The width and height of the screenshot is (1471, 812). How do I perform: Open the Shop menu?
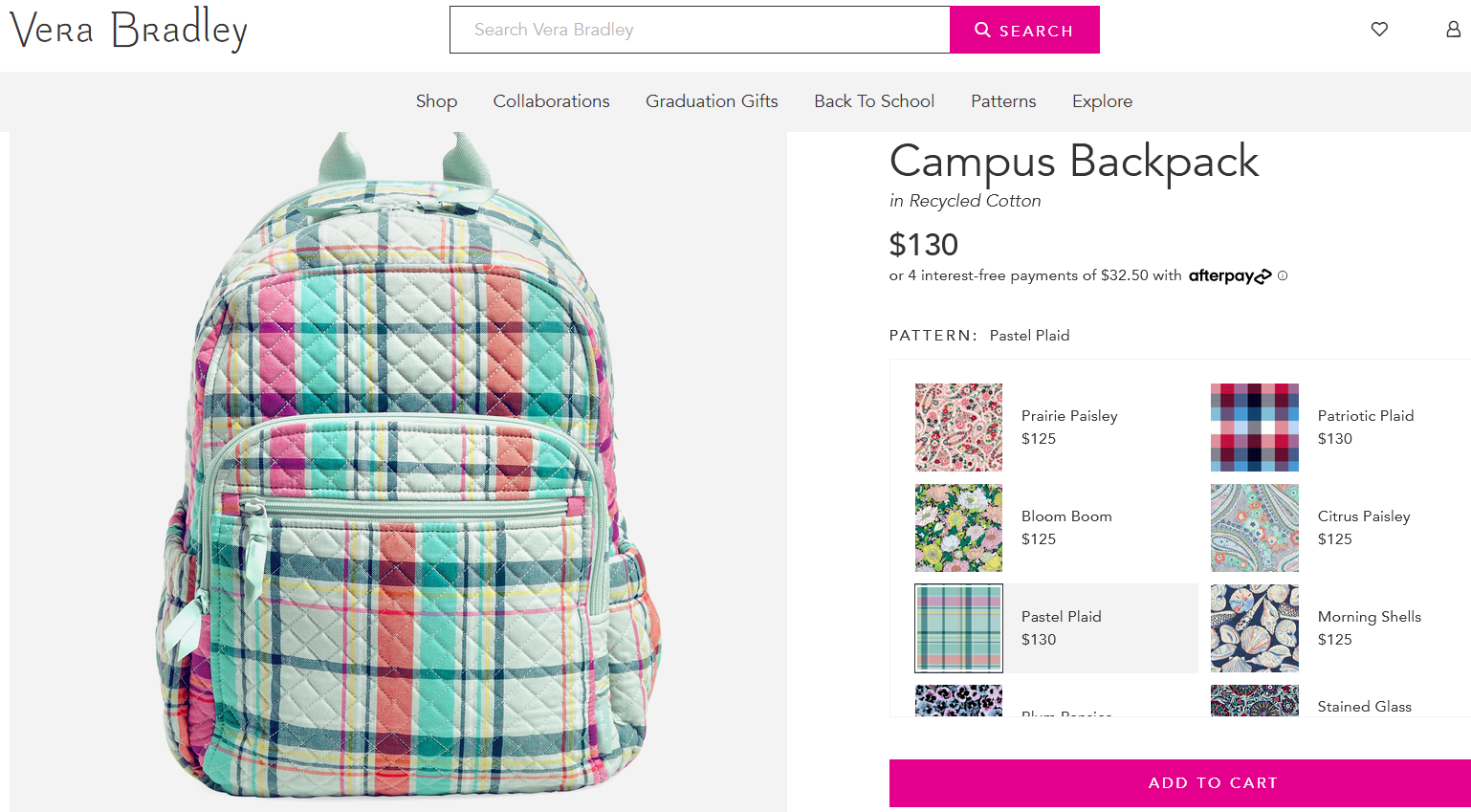pos(436,101)
